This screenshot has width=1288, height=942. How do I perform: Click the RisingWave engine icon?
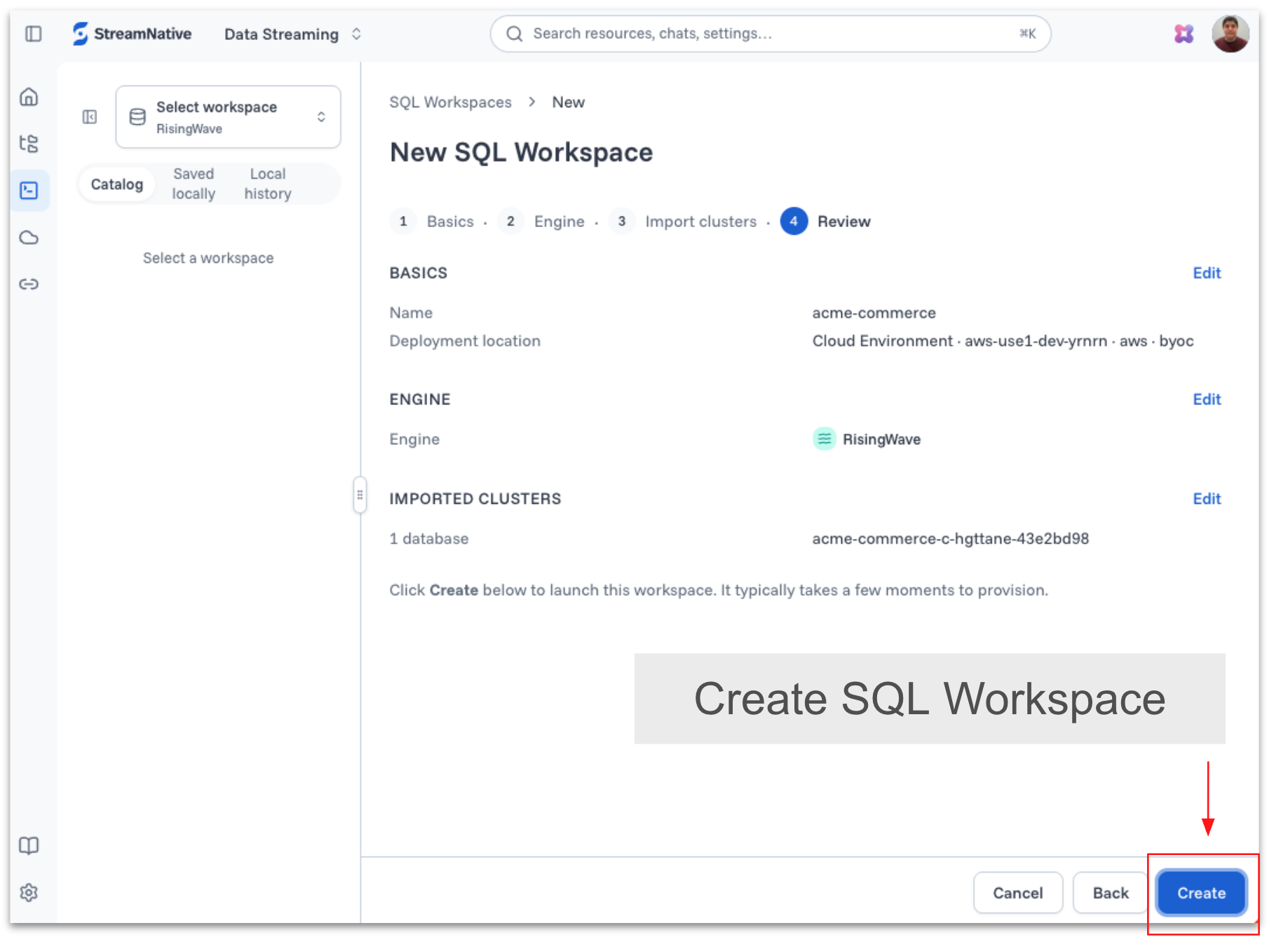click(x=824, y=439)
